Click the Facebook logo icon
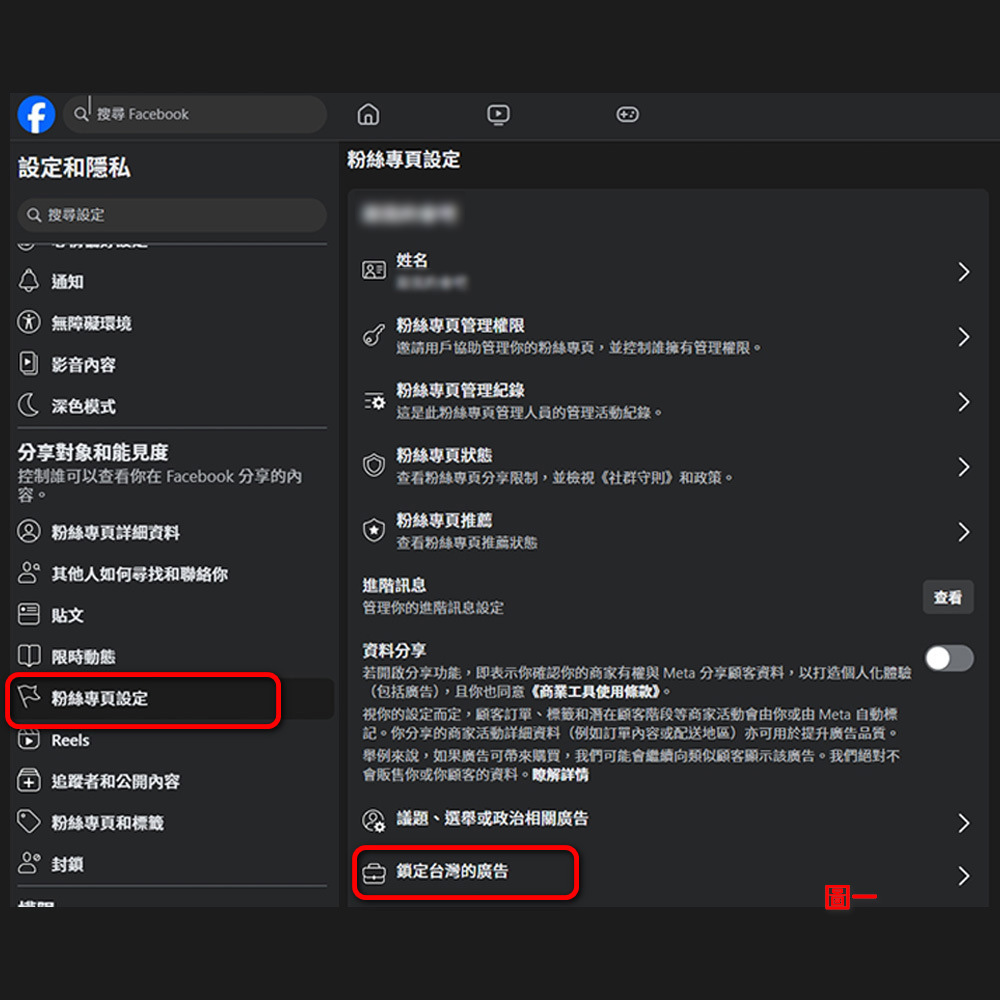Screen dimensions: 1000x1000 pos(36,115)
